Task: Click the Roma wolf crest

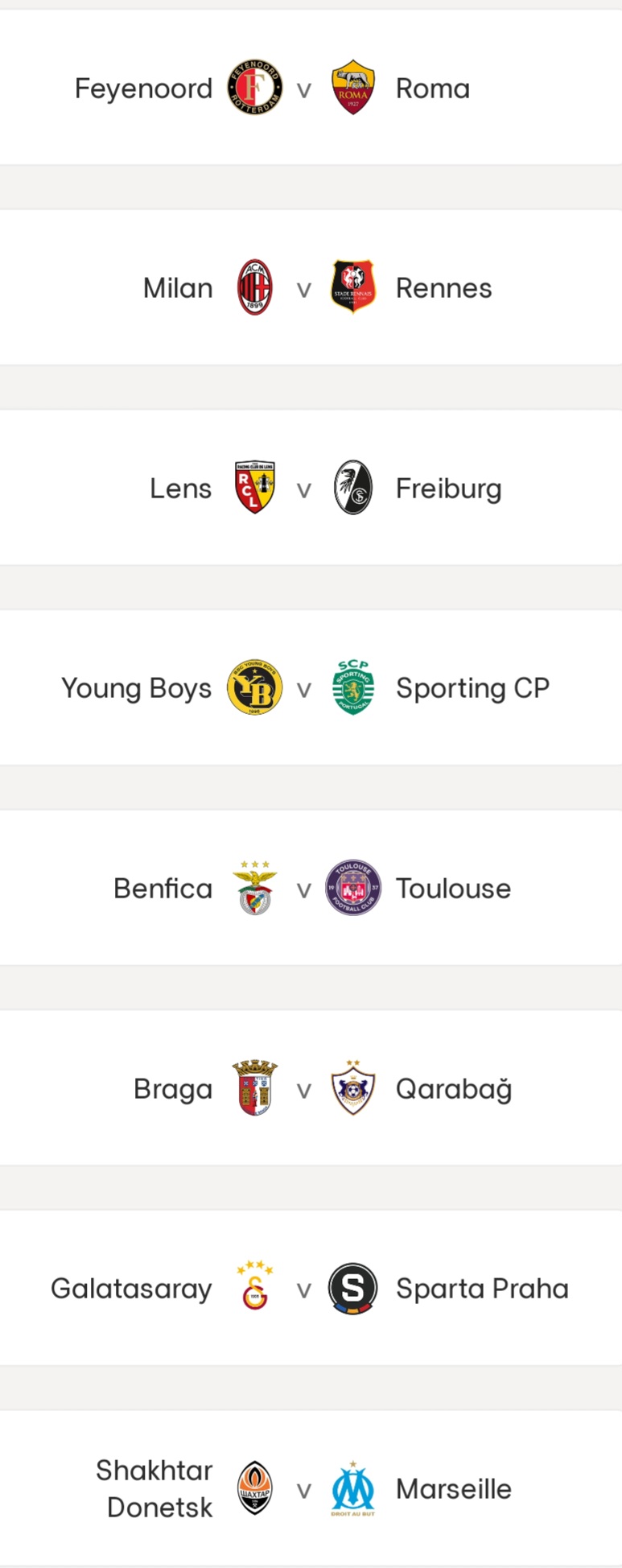Action: point(353,87)
